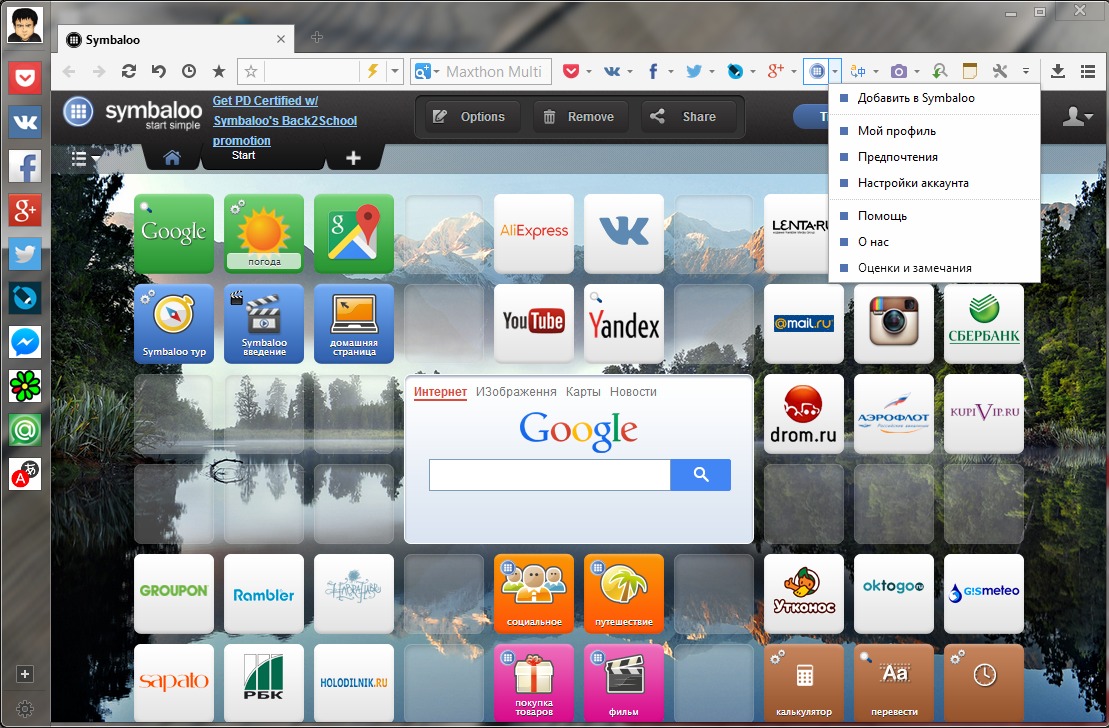Capture a screenshot with the camera toolbar icon

(x=901, y=71)
